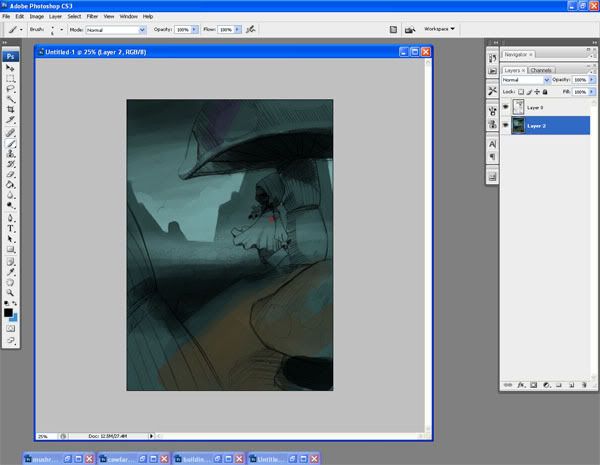Image resolution: width=600 pixels, height=465 pixels.
Task: Select the Healing Brush tool
Action: pyautogui.click(x=10, y=133)
